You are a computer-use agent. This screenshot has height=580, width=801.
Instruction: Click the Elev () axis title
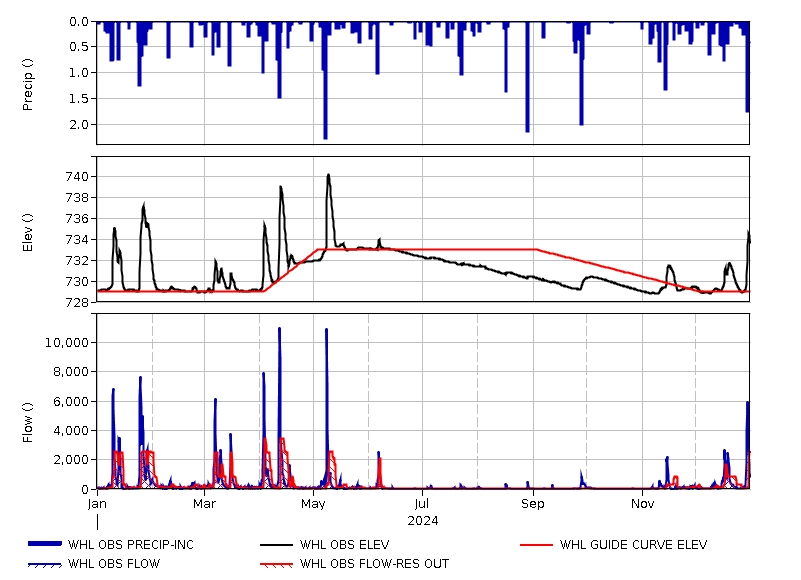pos(28,233)
